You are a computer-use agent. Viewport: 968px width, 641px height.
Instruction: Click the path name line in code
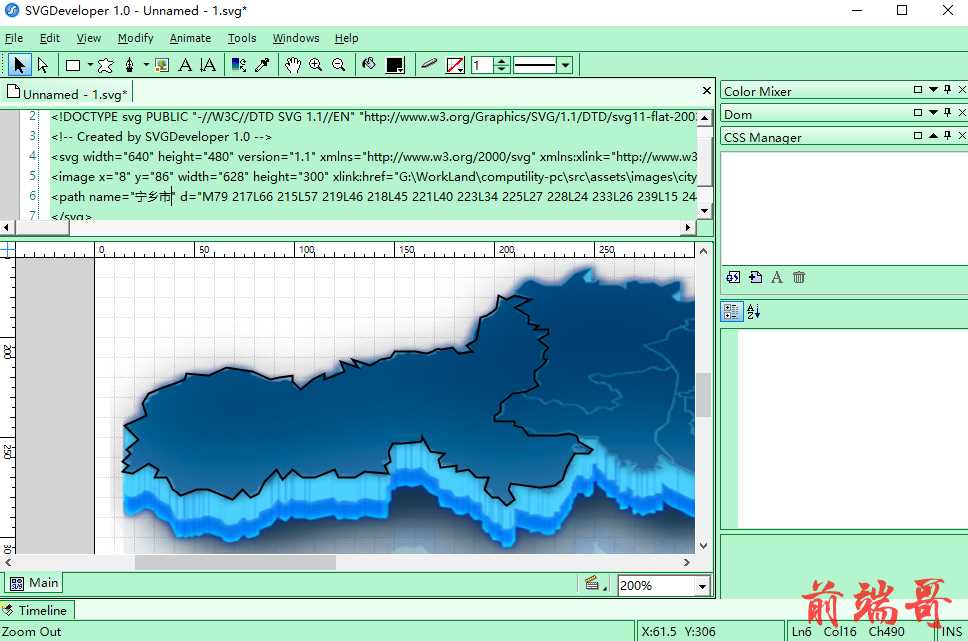tap(373, 196)
